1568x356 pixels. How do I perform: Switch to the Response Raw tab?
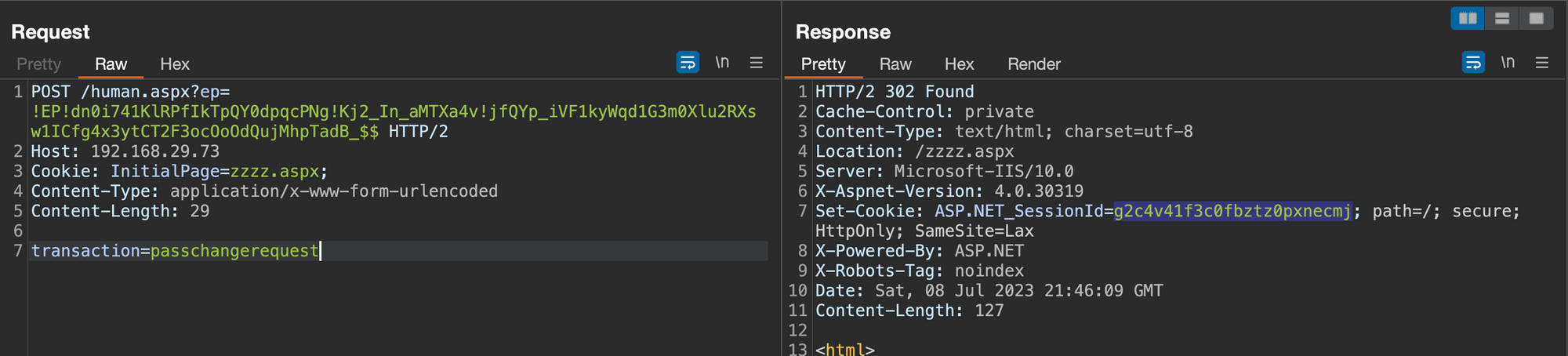click(895, 64)
